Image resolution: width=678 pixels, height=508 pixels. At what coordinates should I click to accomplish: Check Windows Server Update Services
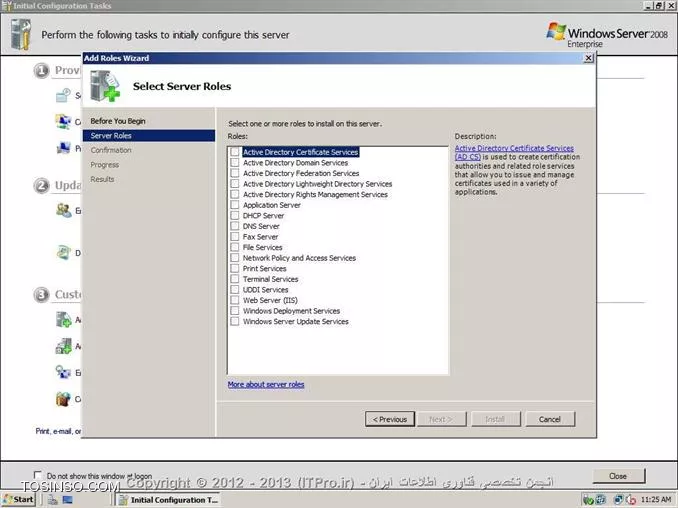point(234,321)
